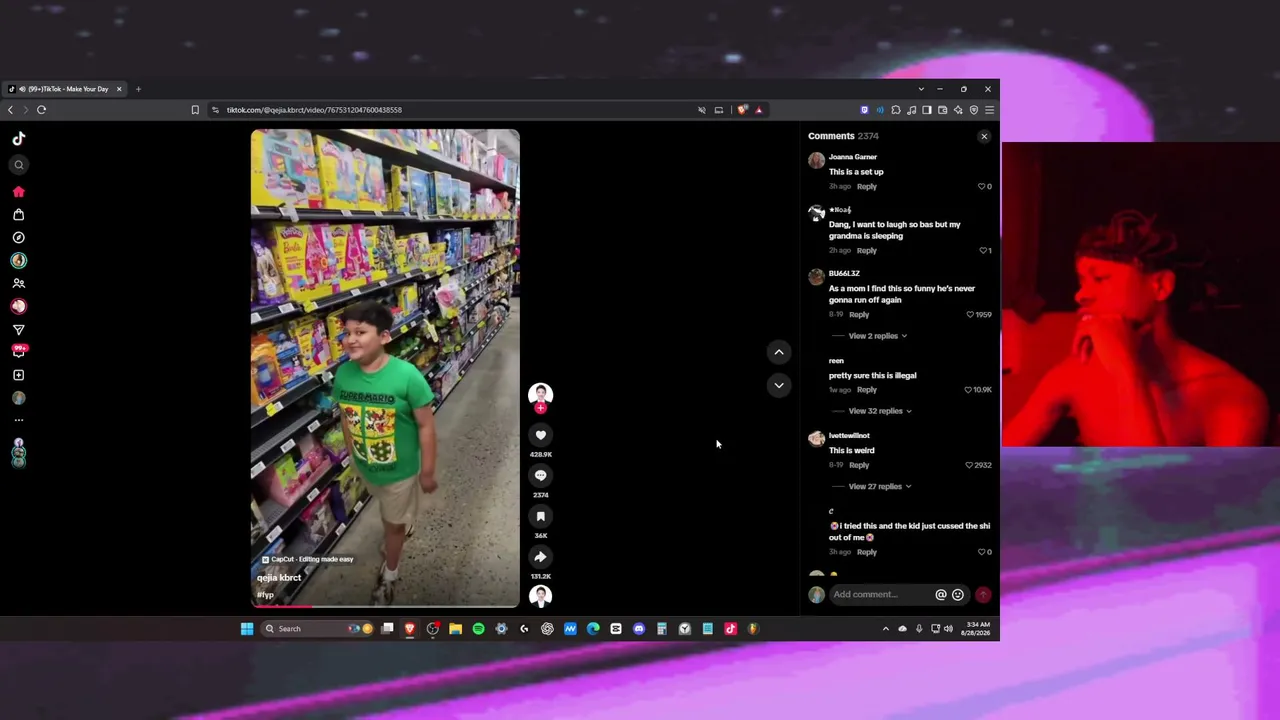The height and width of the screenshot is (720, 1280).
Task: Click the Upload plus icon in sidebar
Action: click(x=19, y=375)
